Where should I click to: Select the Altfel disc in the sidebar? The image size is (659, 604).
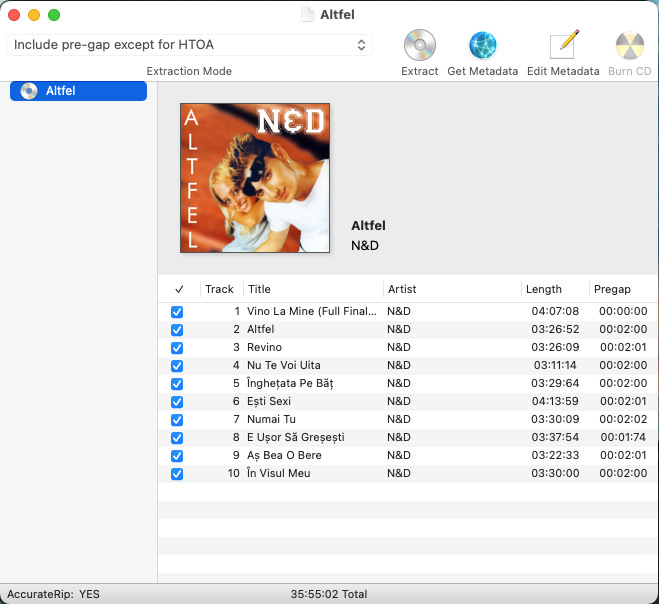[79, 91]
